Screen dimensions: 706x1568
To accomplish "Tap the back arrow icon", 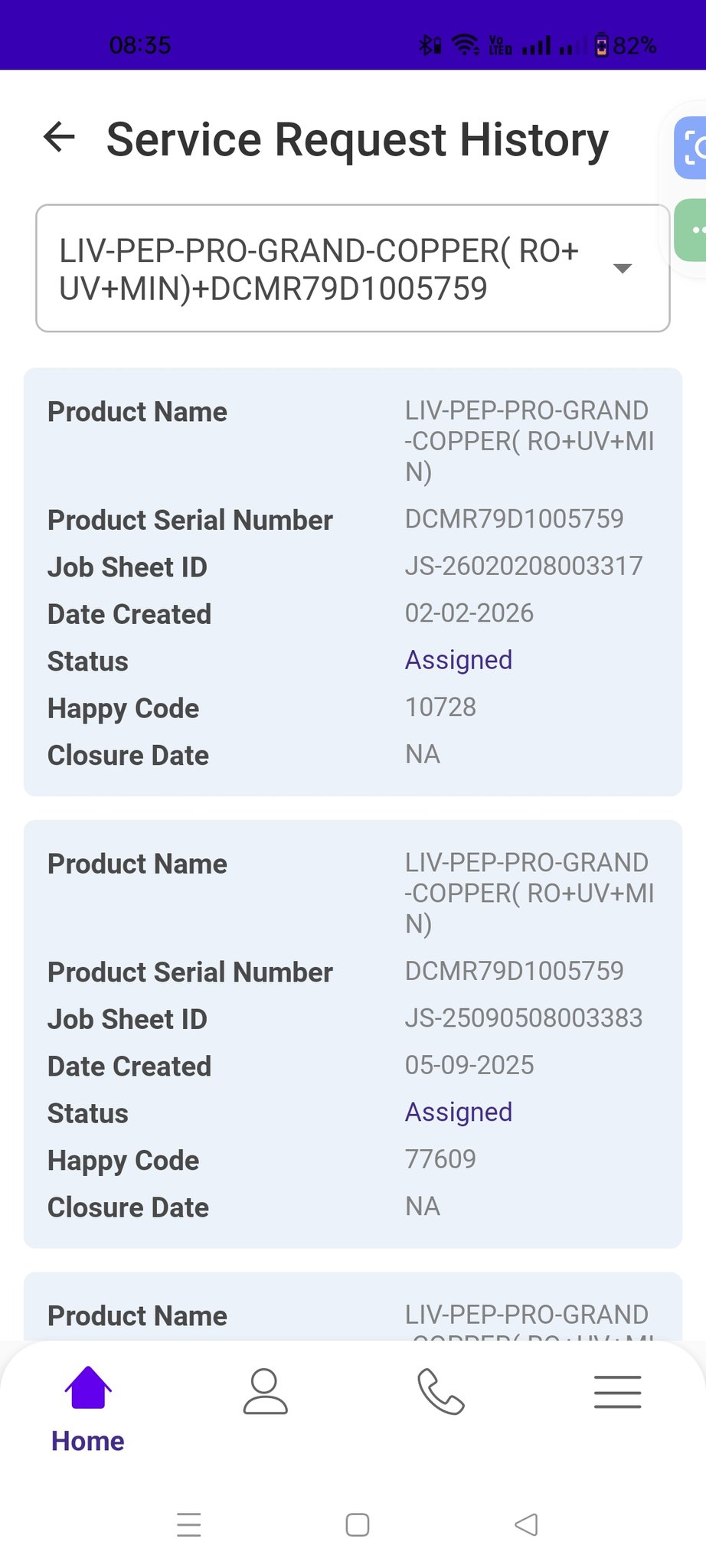I will (x=59, y=138).
